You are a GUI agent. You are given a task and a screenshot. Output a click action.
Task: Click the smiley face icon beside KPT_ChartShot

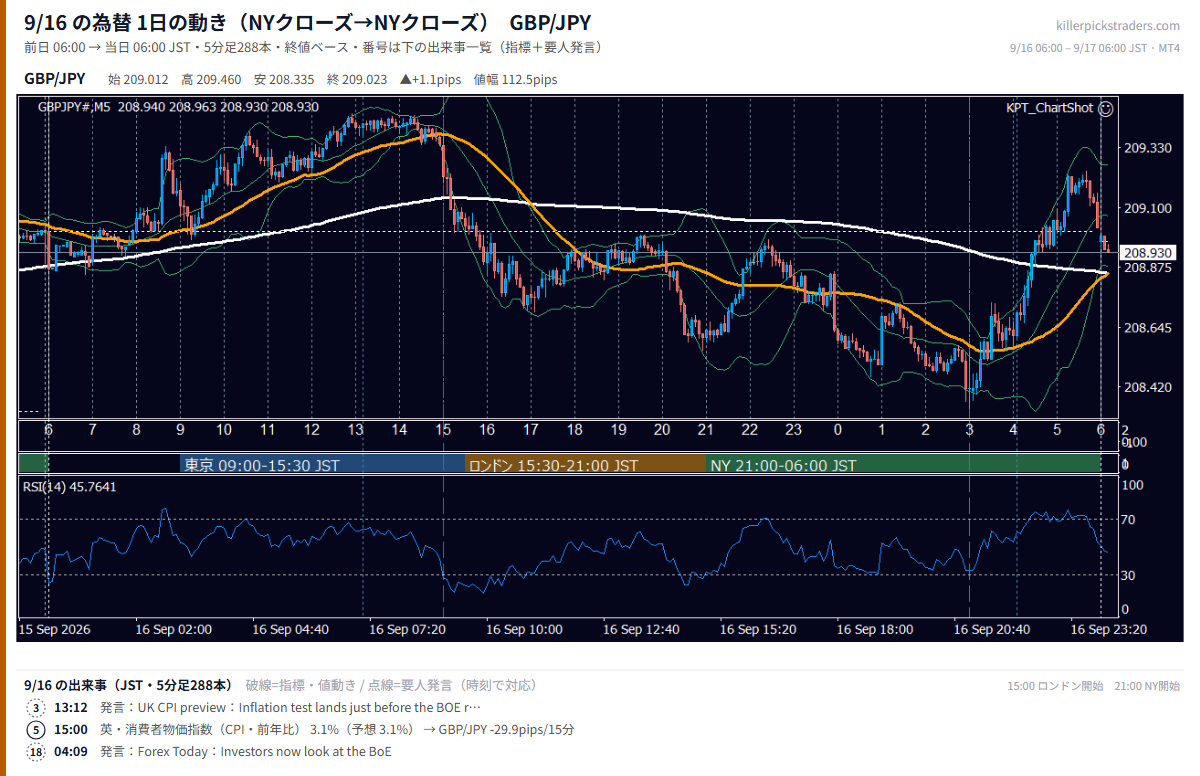click(x=1106, y=107)
